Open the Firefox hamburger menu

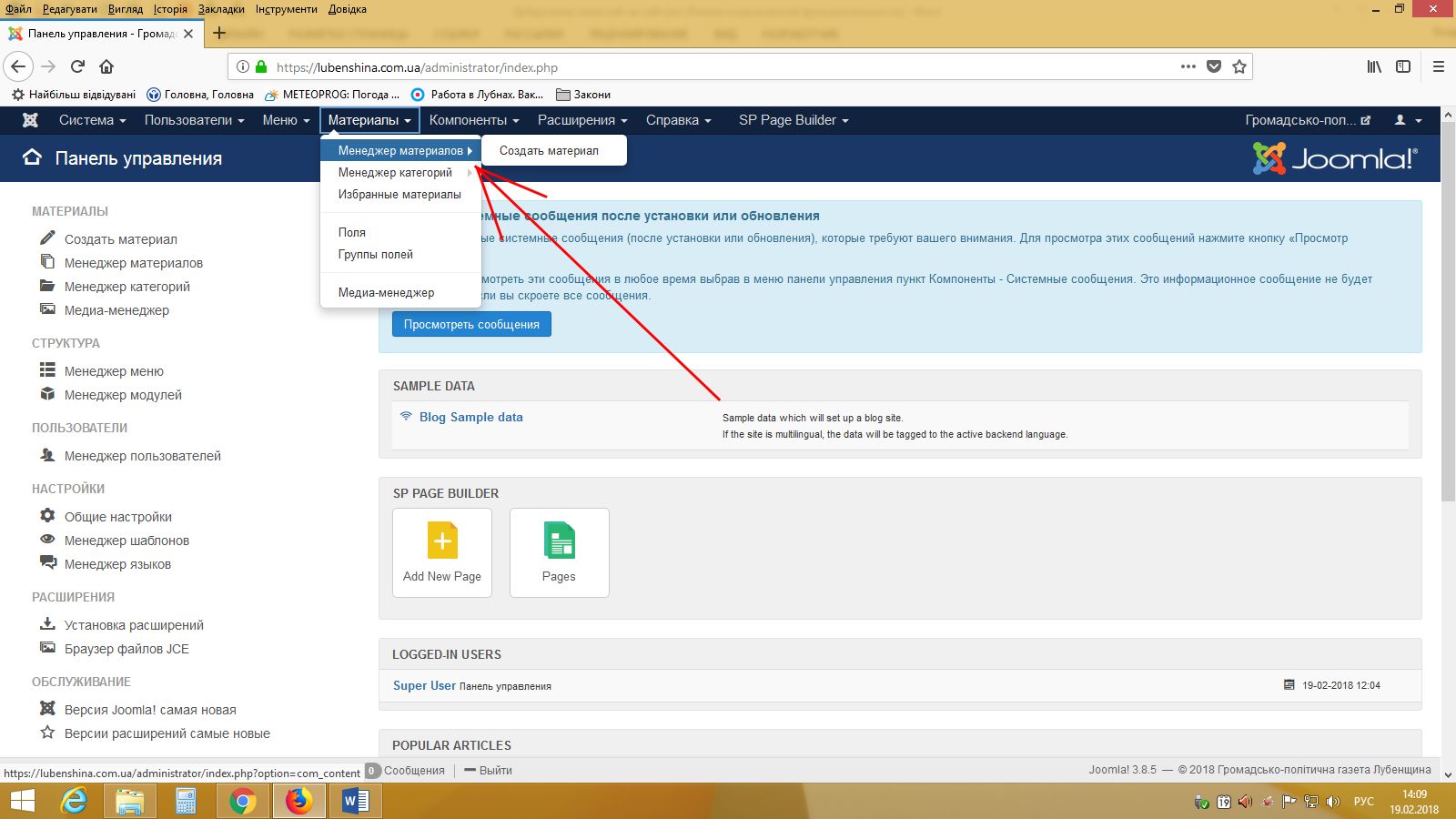point(1439,66)
